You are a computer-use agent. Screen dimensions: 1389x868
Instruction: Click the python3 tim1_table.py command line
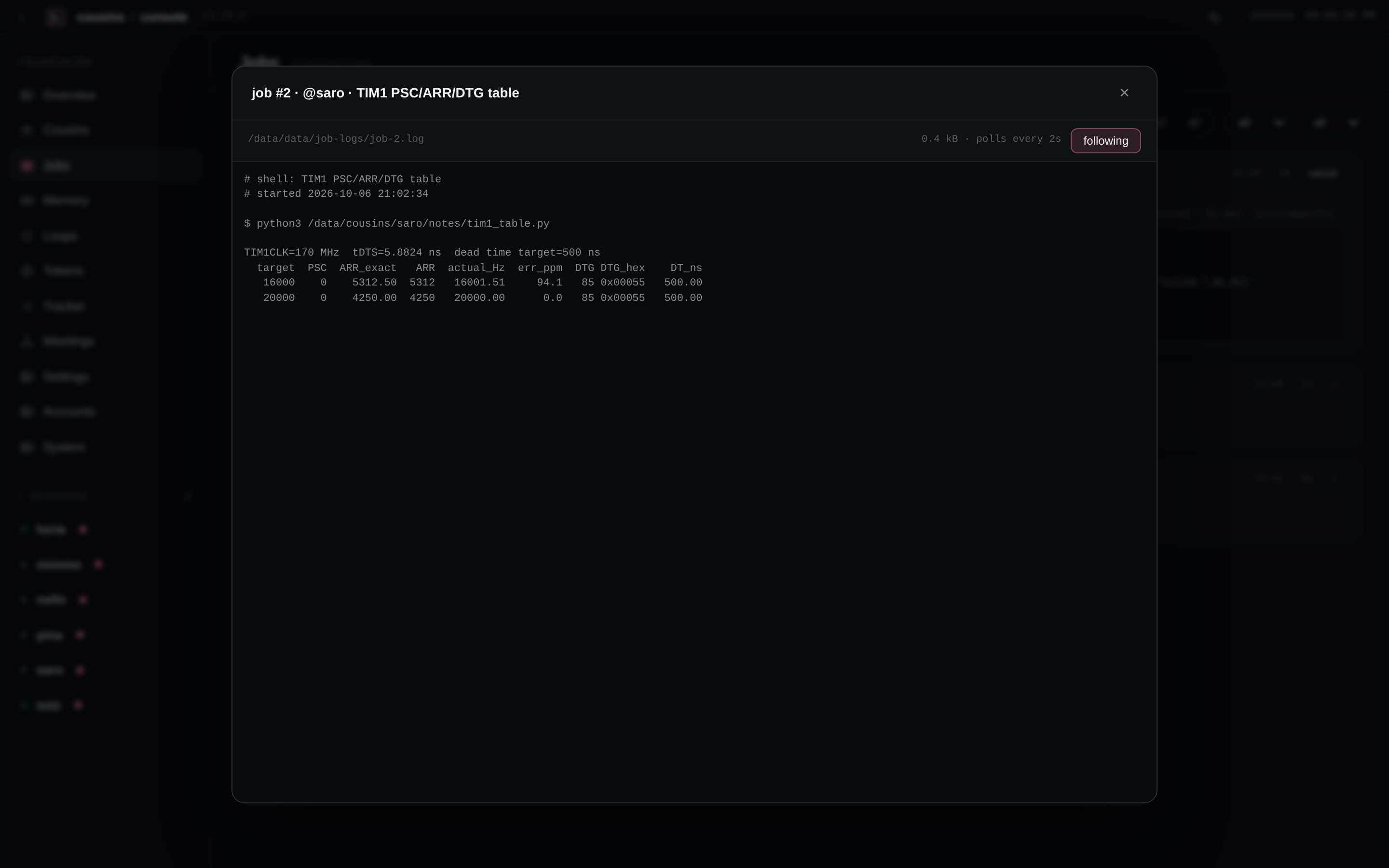[396, 223]
